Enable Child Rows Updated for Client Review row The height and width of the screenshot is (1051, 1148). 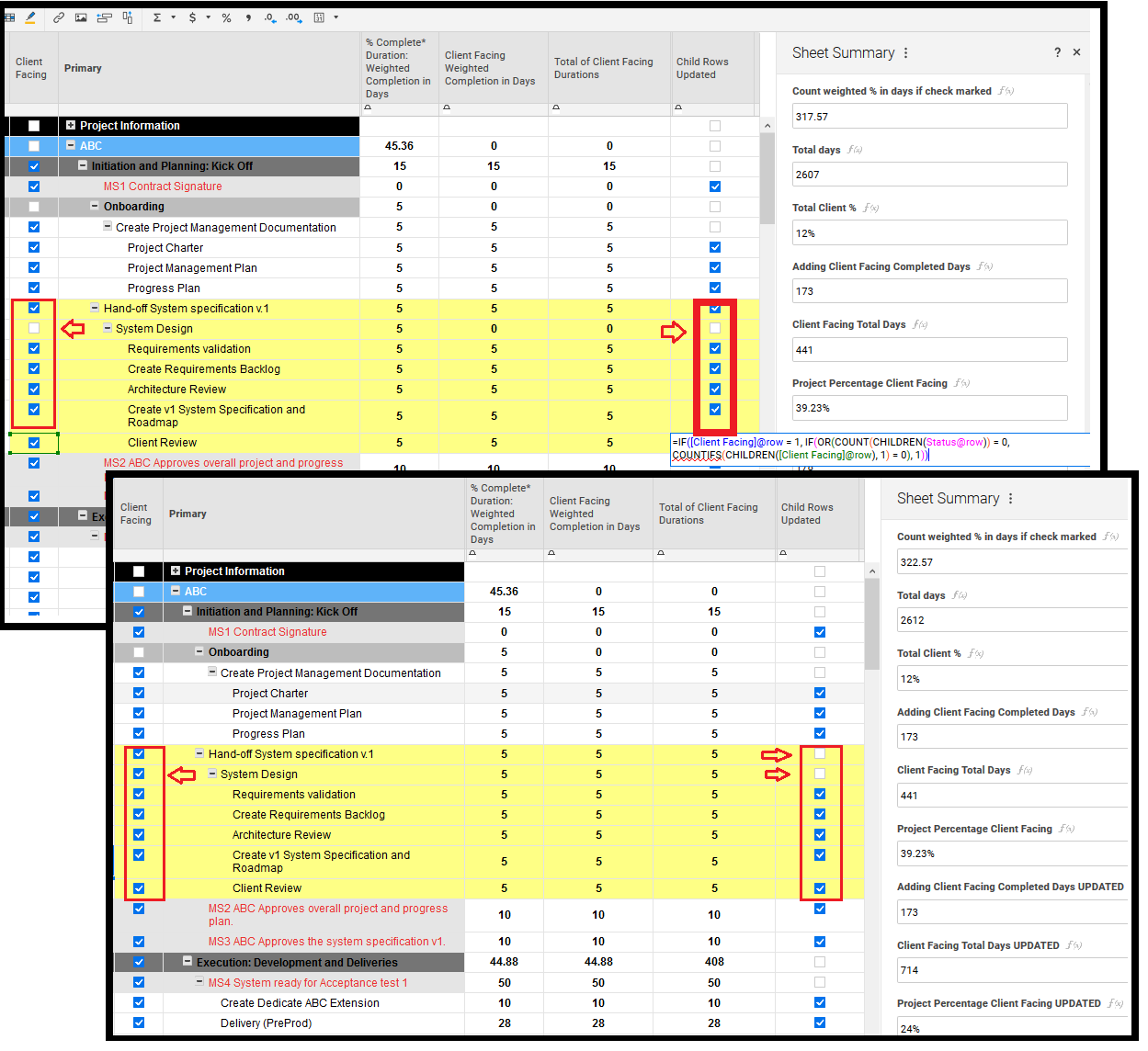pos(819,887)
